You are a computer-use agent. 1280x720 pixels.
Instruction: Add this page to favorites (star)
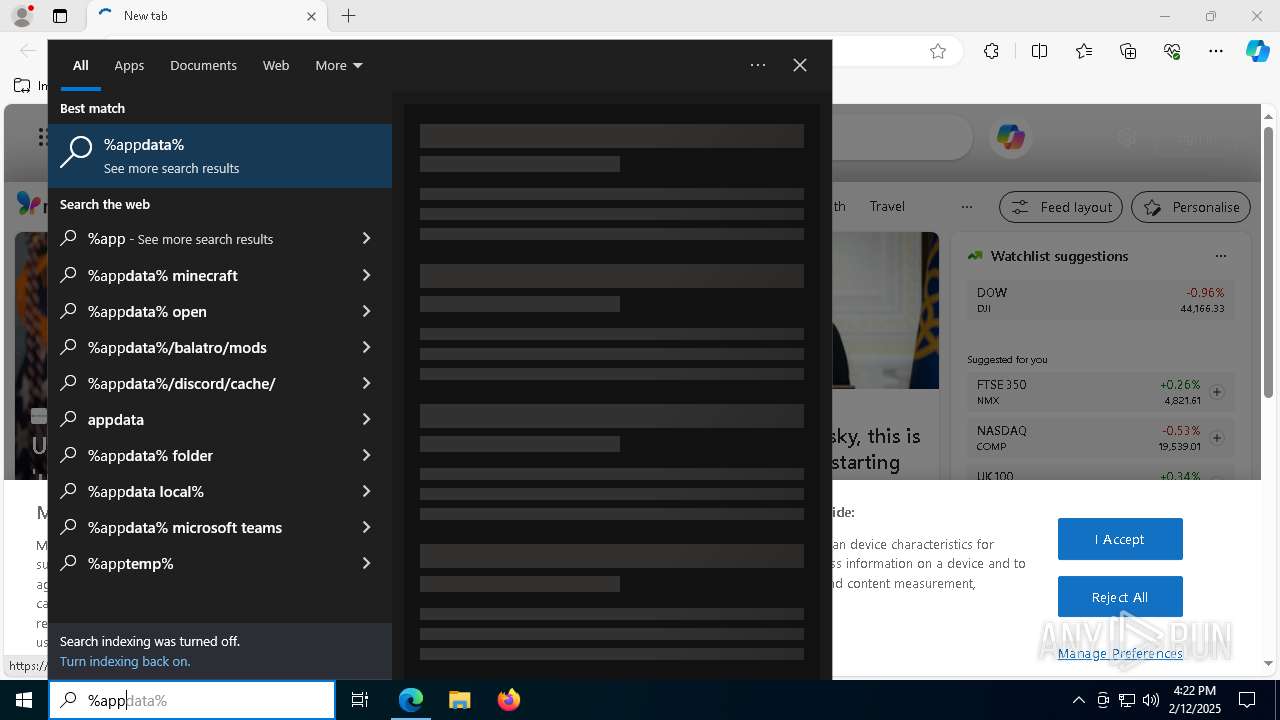click(x=938, y=52)
